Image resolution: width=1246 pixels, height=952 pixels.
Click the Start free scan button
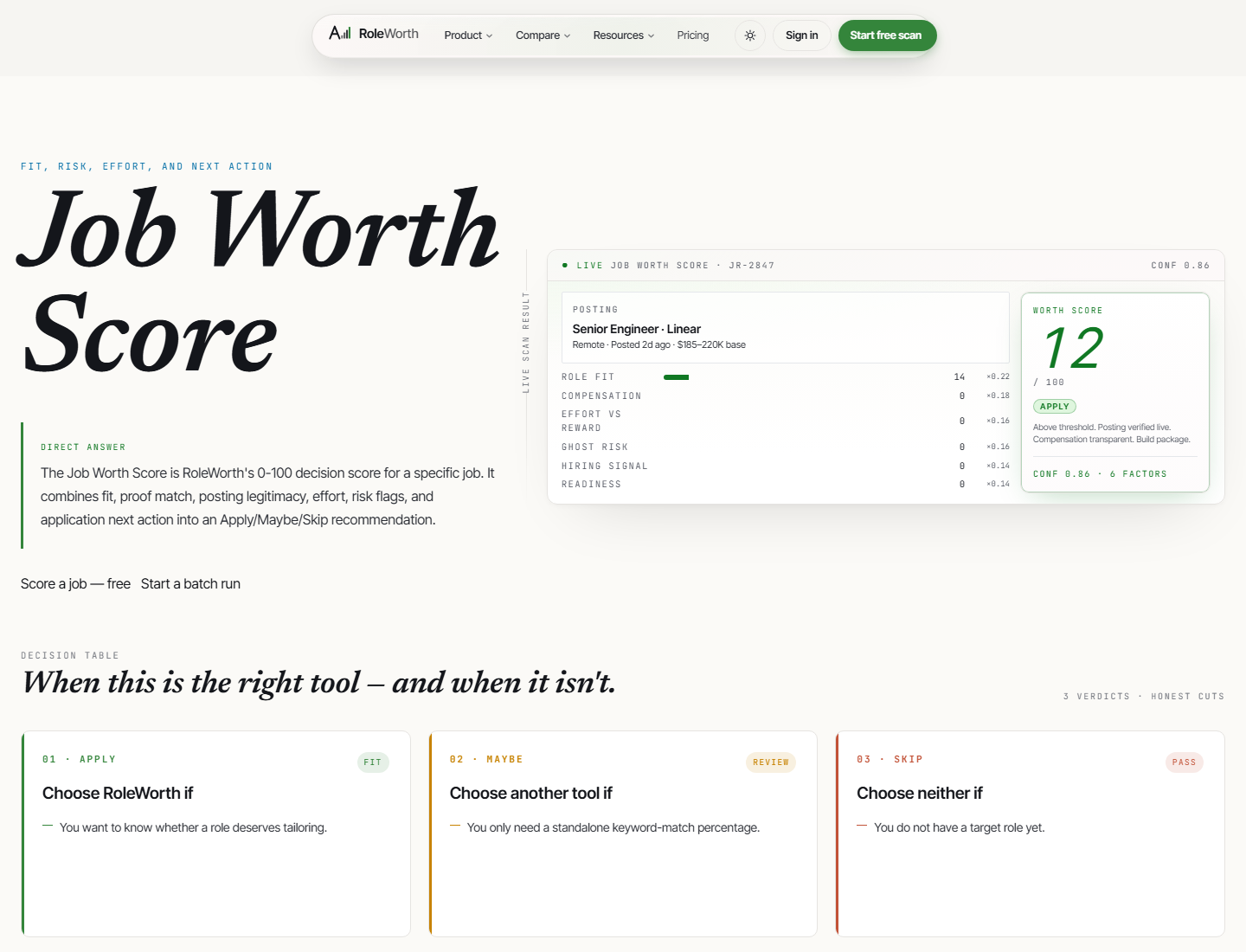887,35
